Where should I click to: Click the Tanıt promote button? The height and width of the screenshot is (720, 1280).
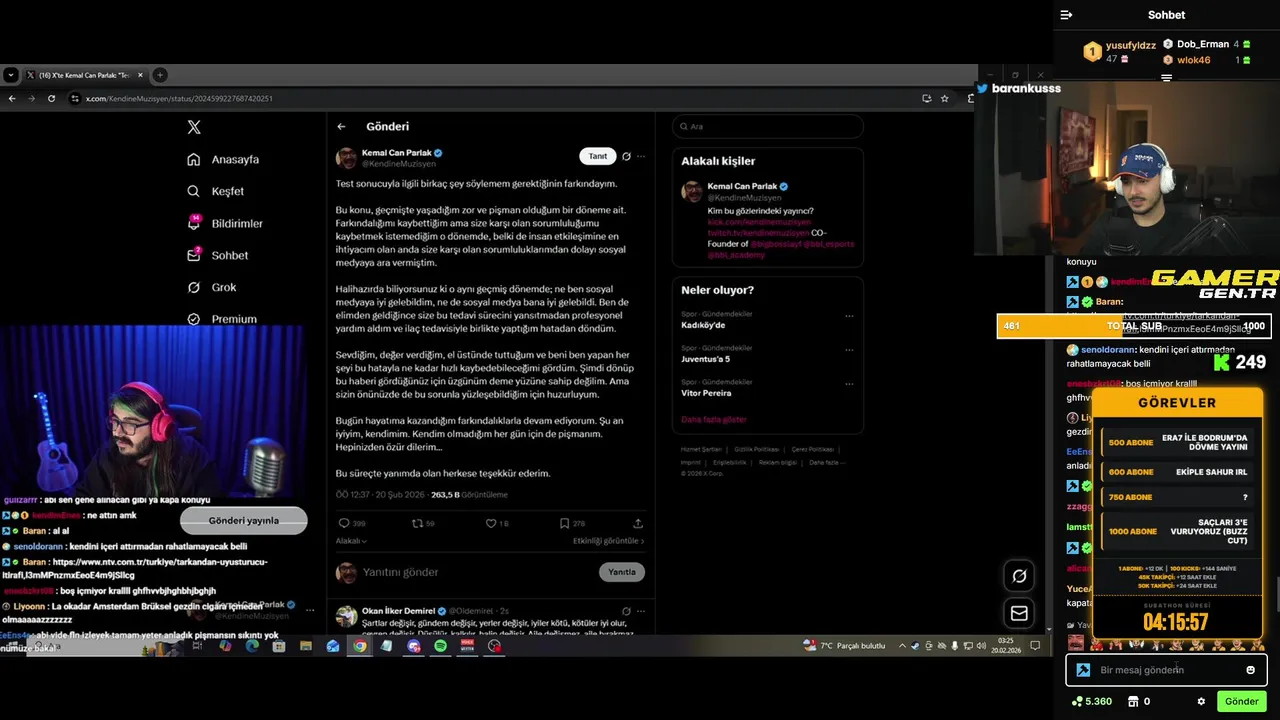tap(597, 156)
